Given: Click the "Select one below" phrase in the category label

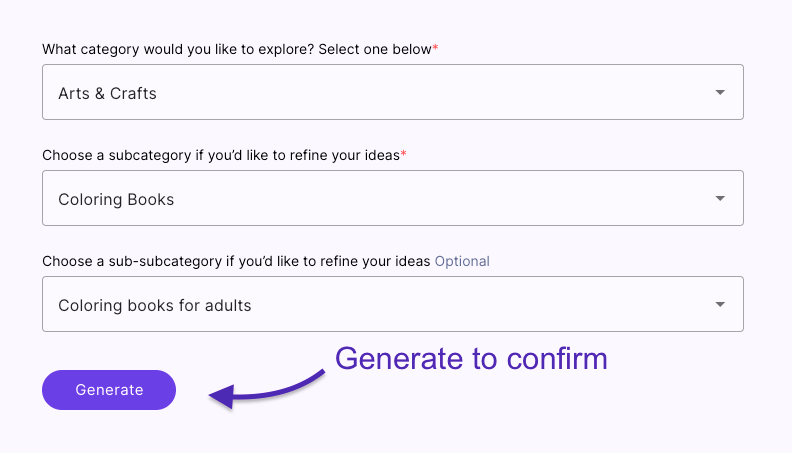Looking at the screenshot, I should tap(374, 49).
